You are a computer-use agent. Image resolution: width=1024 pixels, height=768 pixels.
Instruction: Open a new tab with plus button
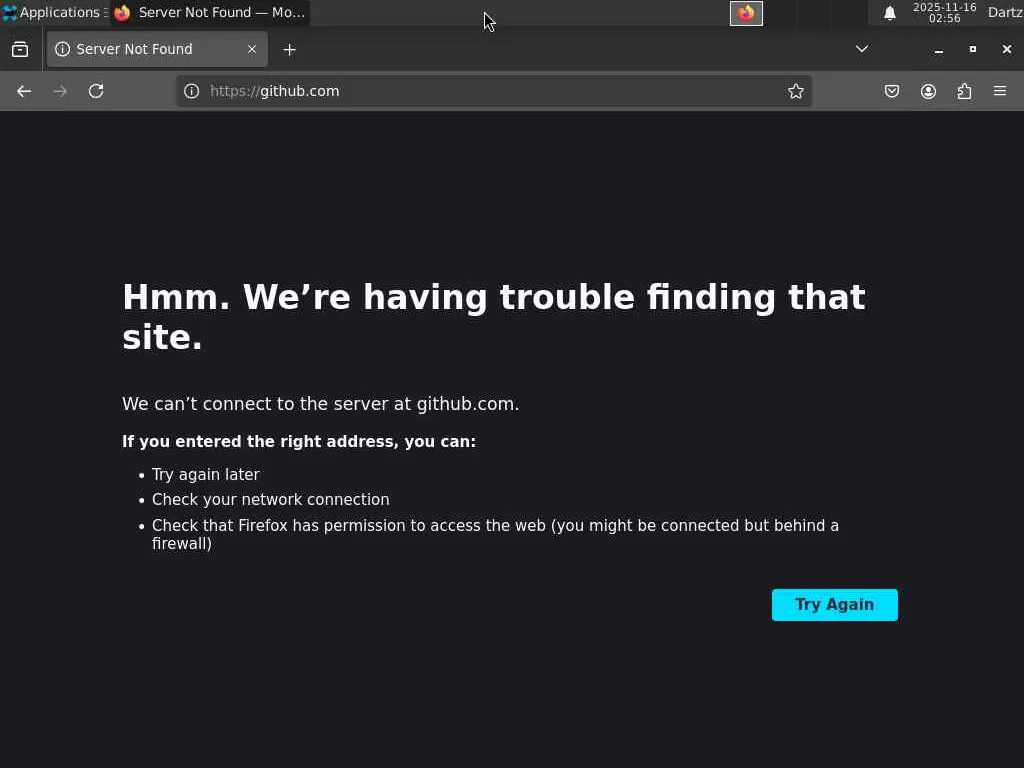pyautogui.click(x=289, y=50)
